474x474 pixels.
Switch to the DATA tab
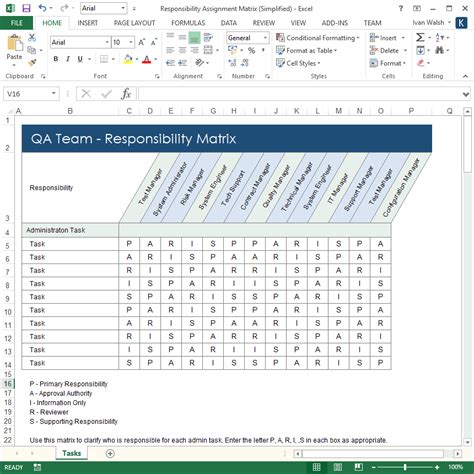[229, 23]
